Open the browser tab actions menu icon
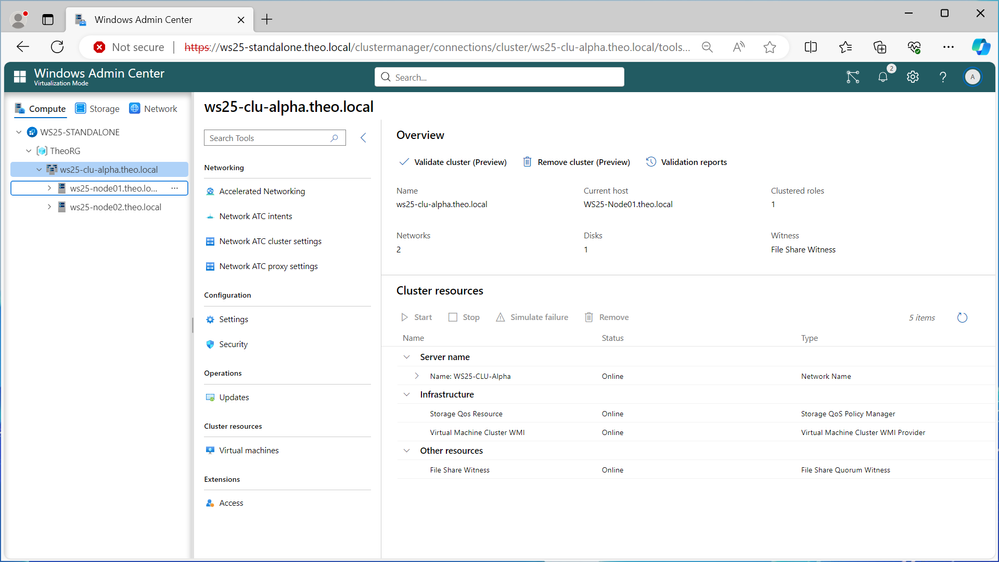The image size is (999, 562). [48, 20]
